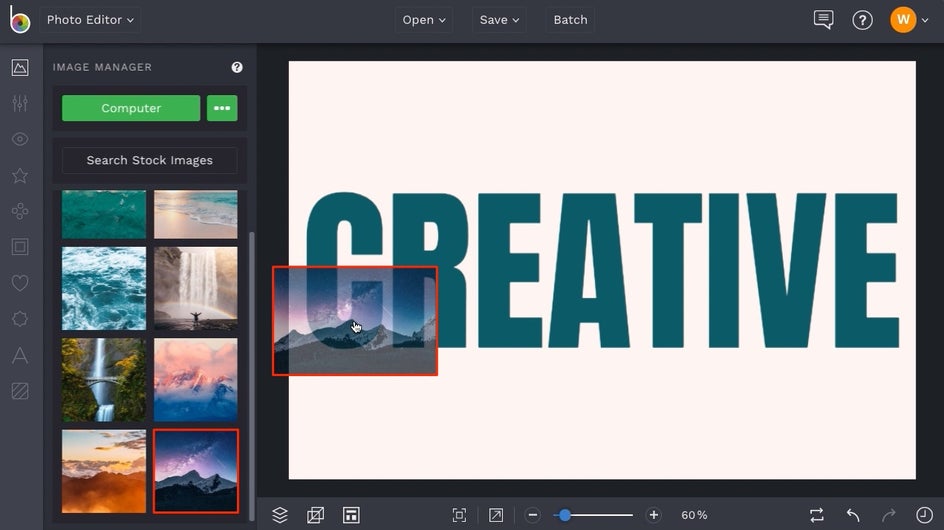Click the compare/swap arrows icon
944x530 pixels.
tap(816, 515)
